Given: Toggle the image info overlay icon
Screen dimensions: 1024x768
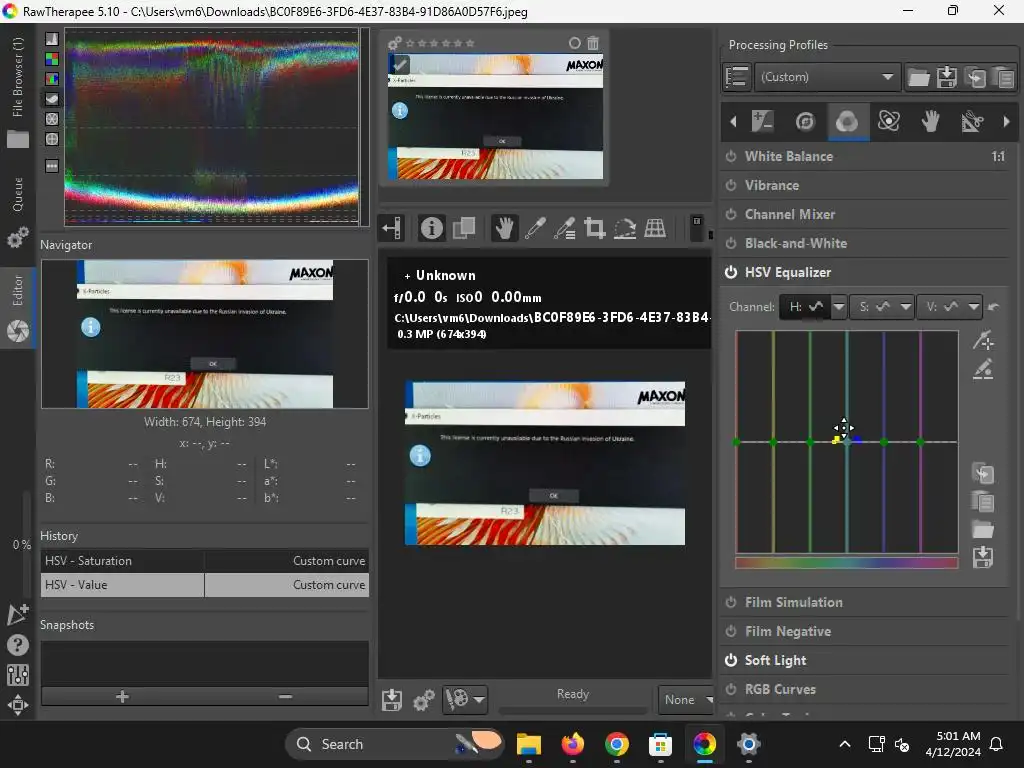Looking at the screenshot, I should coord(431,228).
